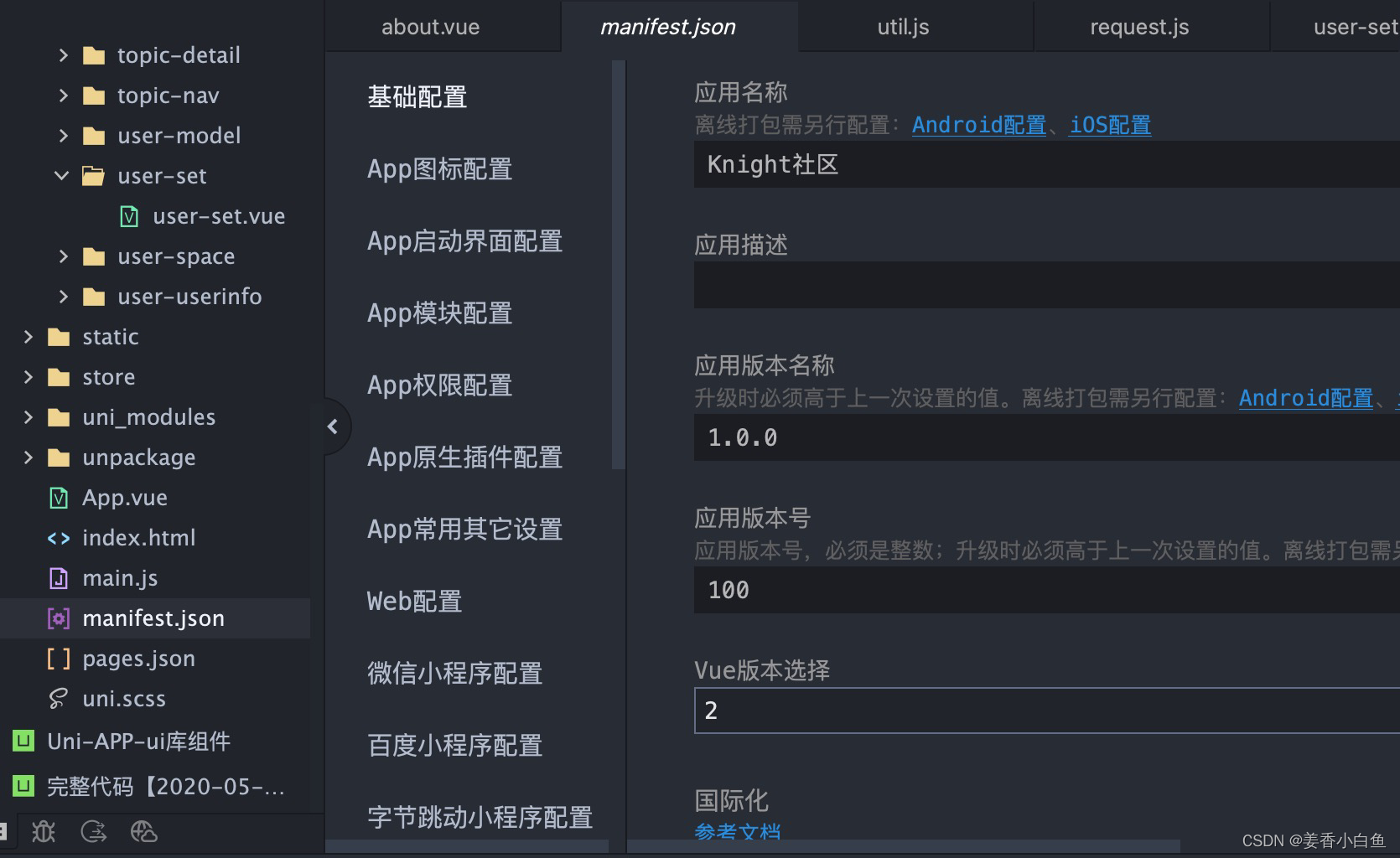Click the manifest.json gear file icon
This screenshot has width=1400, height=858.
click(59, 618)
